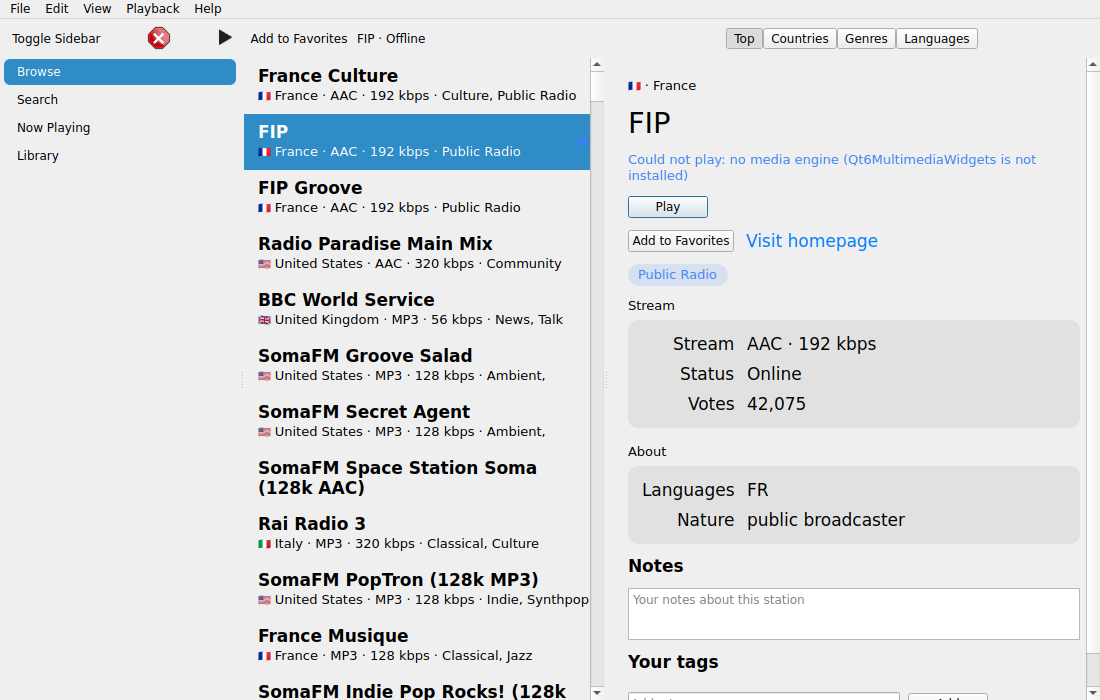Click the flag on France Musique row

click(264, 656)
